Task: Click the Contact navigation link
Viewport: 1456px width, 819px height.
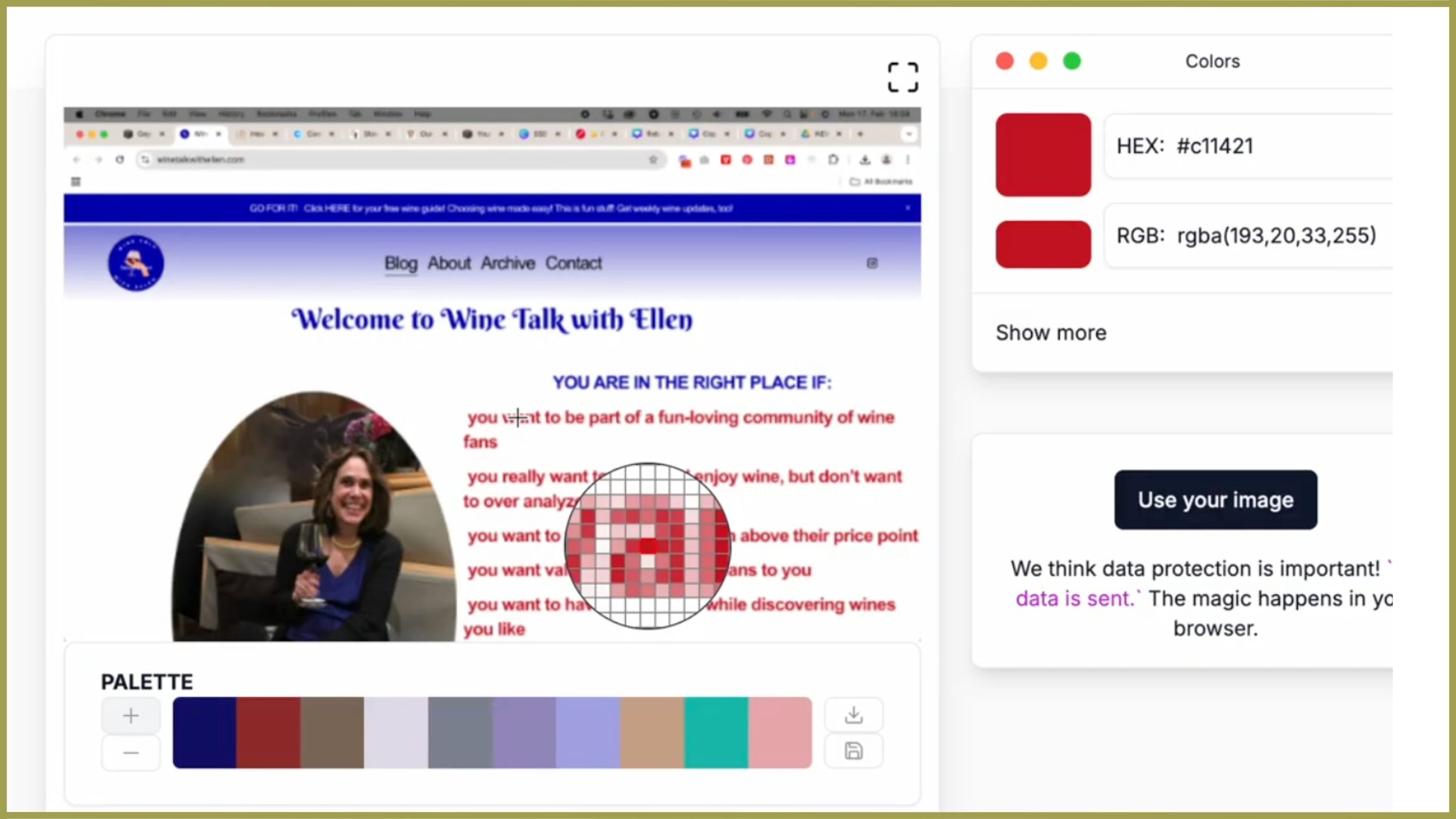Action: point(573,263)
